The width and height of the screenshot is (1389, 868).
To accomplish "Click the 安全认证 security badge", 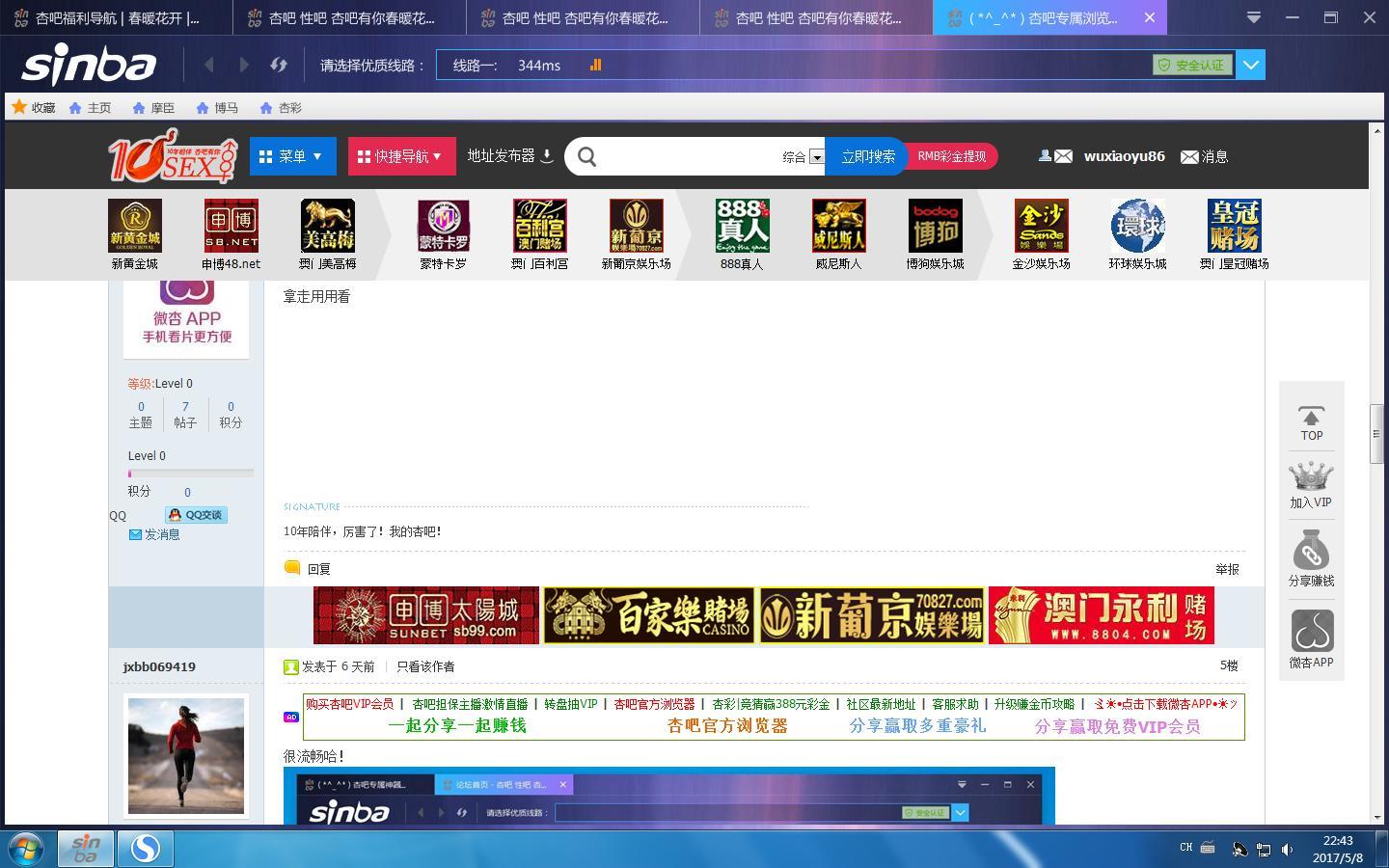I will [x=1192, y=65].
